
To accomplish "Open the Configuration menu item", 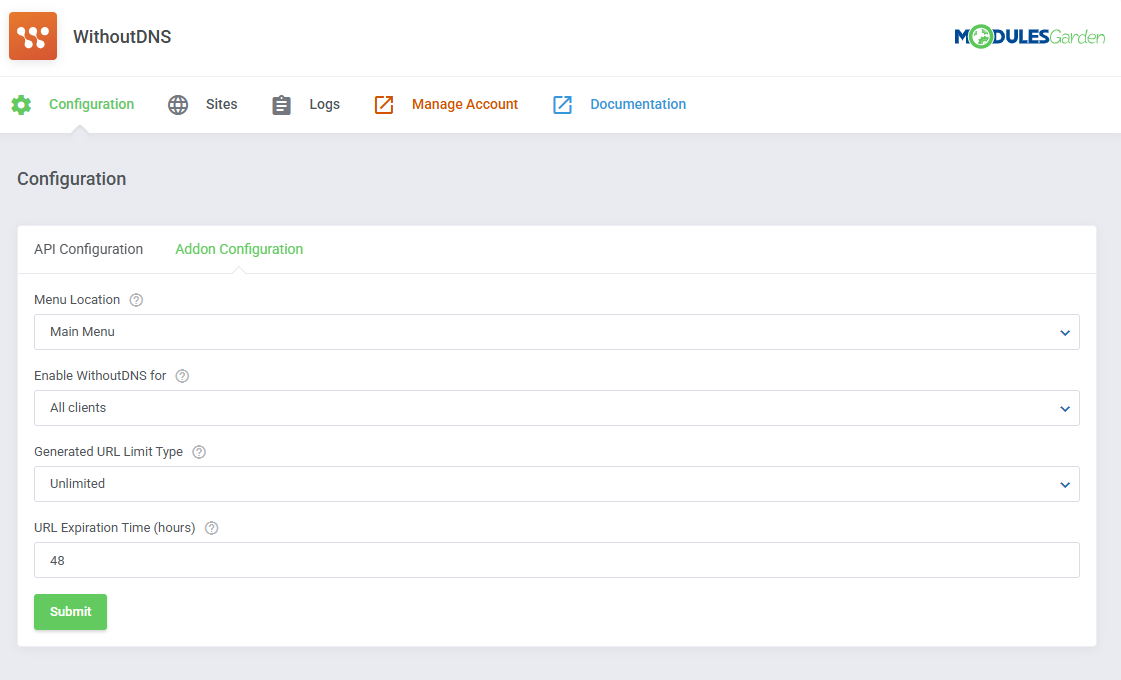I will point(92,104).
